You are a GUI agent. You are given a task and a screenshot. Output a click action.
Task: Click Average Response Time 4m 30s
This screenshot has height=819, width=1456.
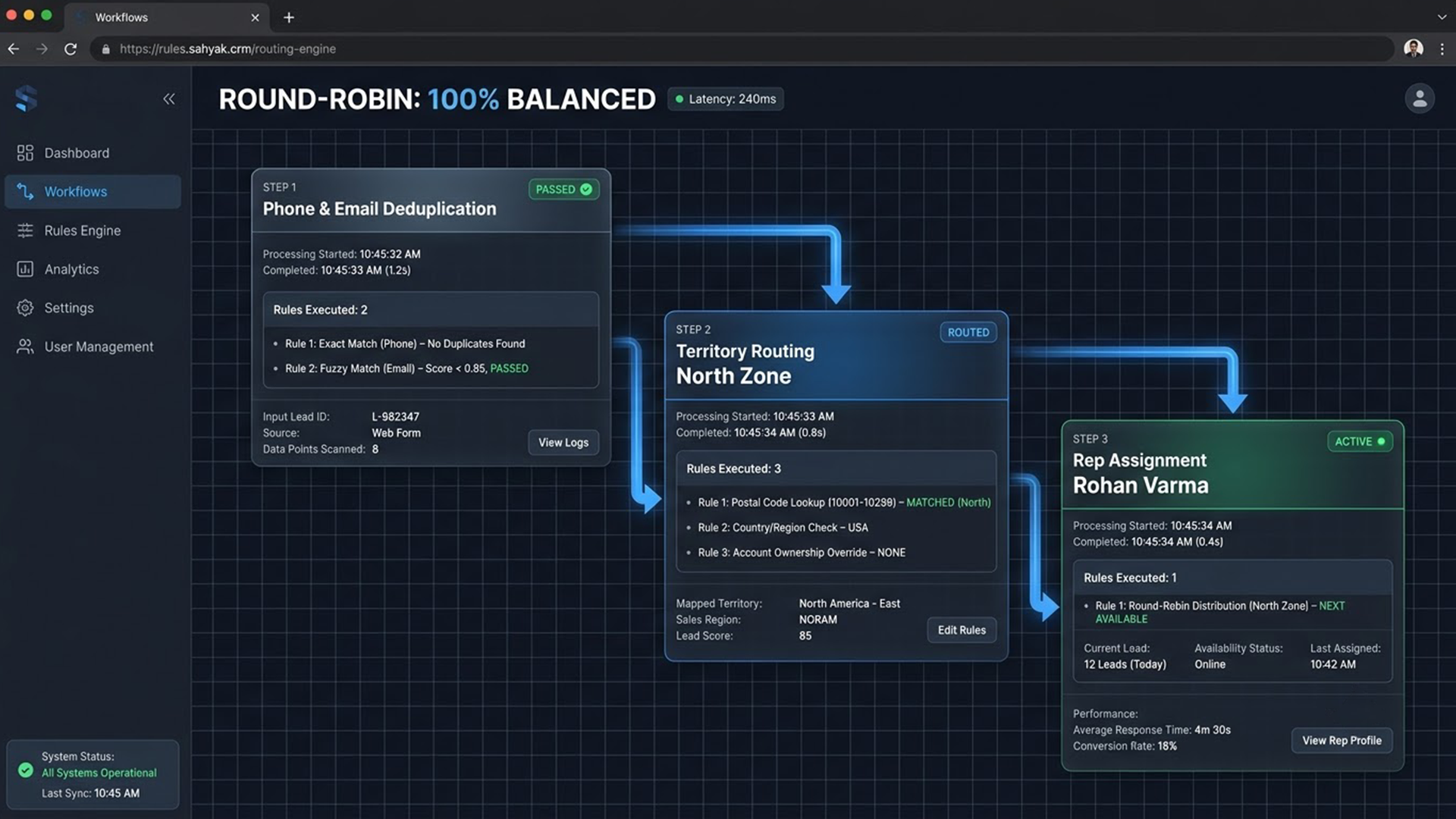coord(1152,730)
